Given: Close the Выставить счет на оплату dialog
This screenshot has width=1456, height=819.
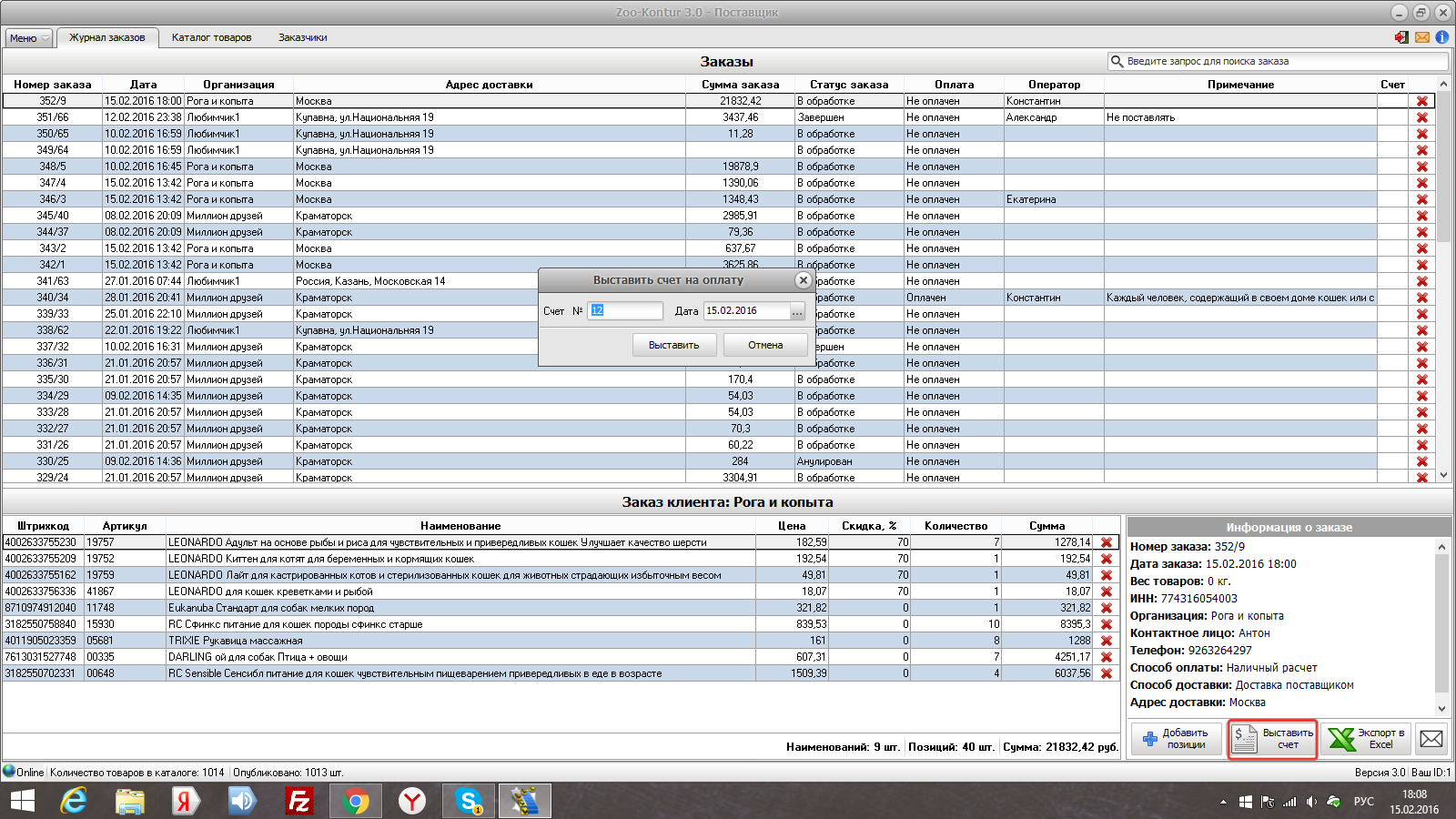Looking at the screenshot, I should click(803, 280).
